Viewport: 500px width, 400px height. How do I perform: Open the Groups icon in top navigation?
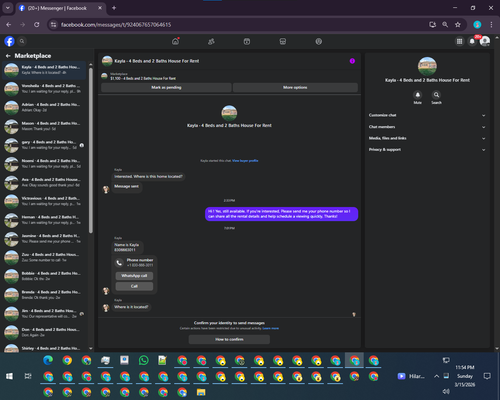tap(319, 41)
